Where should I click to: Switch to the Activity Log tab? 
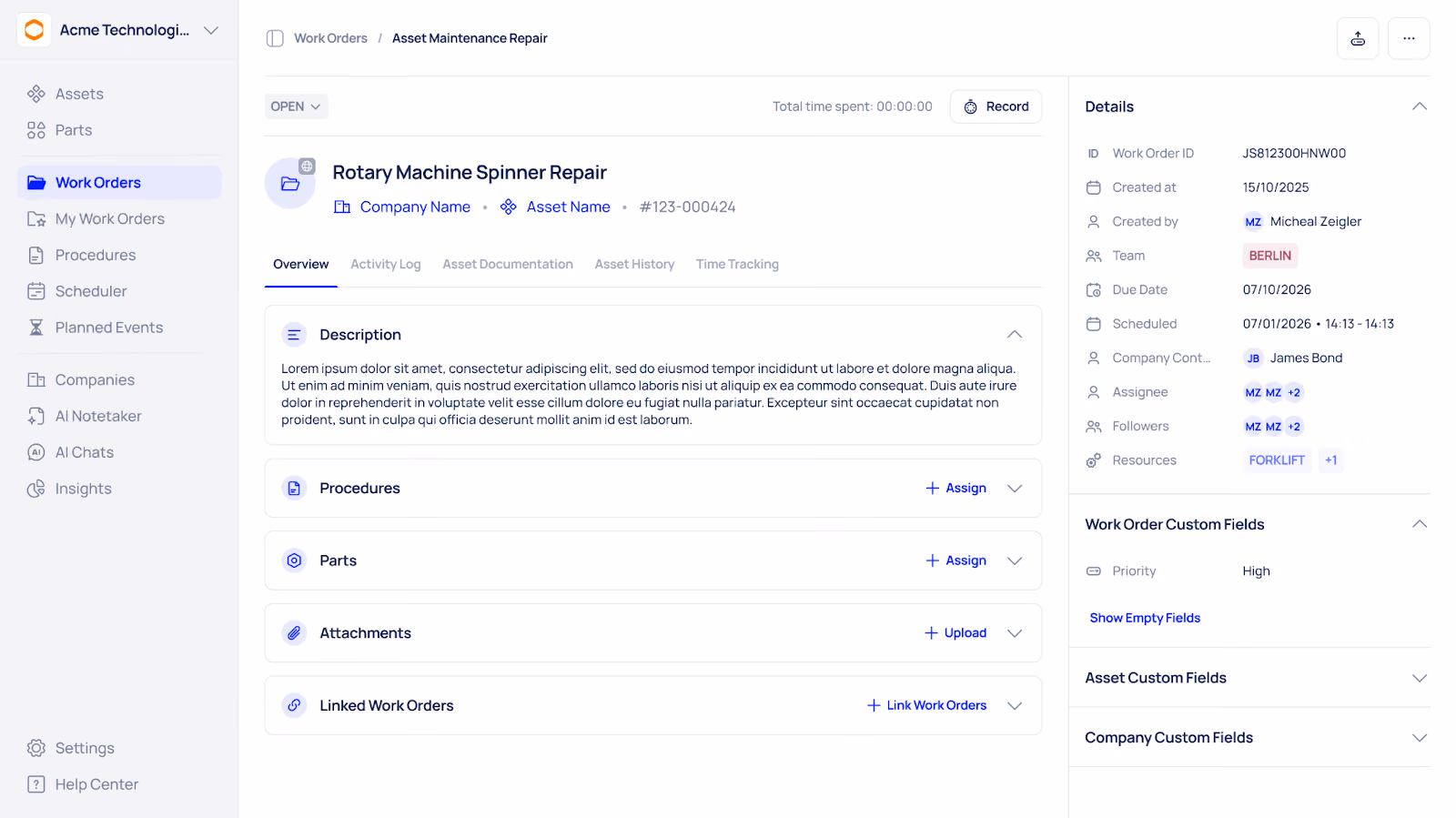(x=386, y=264)
